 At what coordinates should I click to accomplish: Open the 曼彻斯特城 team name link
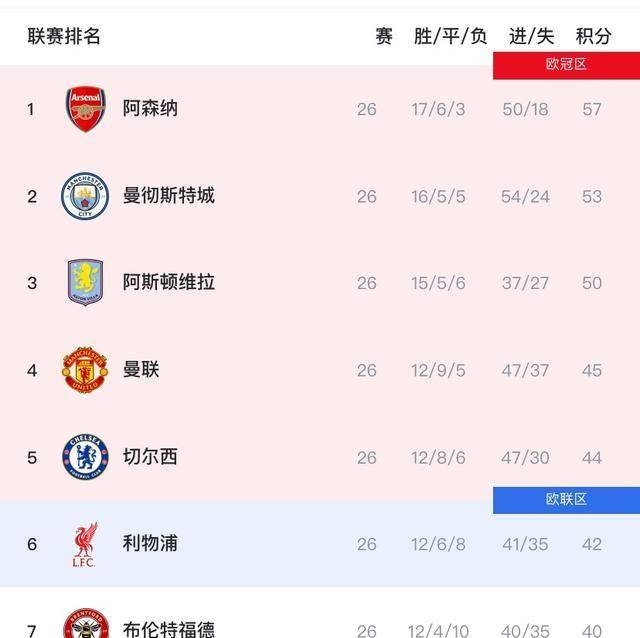(x=168, y=195)
